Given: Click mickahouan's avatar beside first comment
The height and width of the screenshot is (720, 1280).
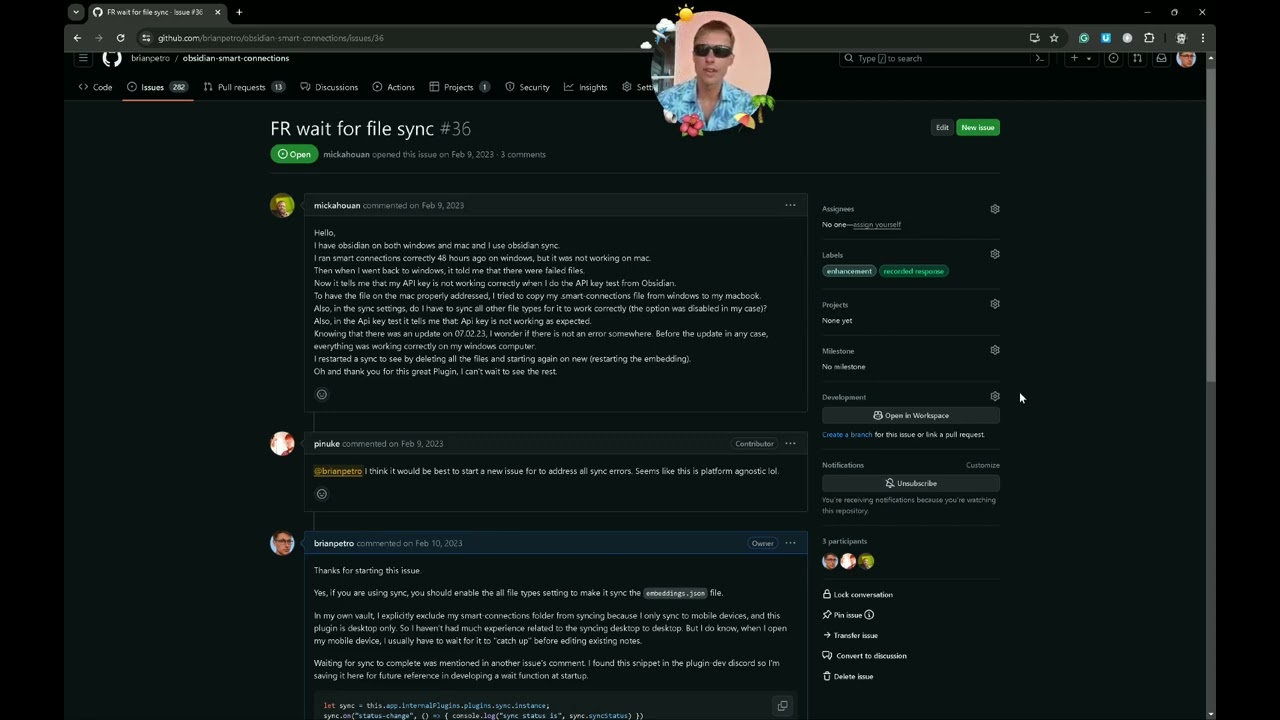Looking at the screenshot, I should (282, 205).
